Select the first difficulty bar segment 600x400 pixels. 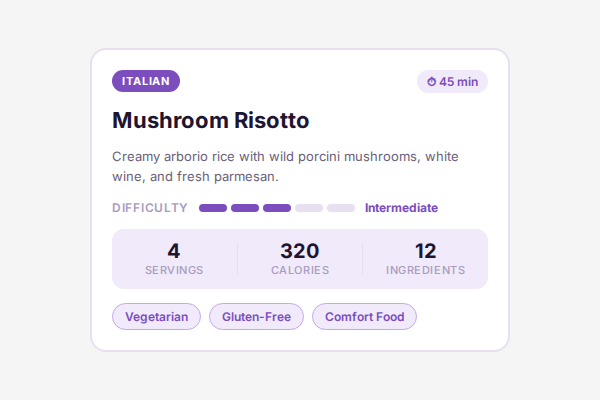click(213, 208)
